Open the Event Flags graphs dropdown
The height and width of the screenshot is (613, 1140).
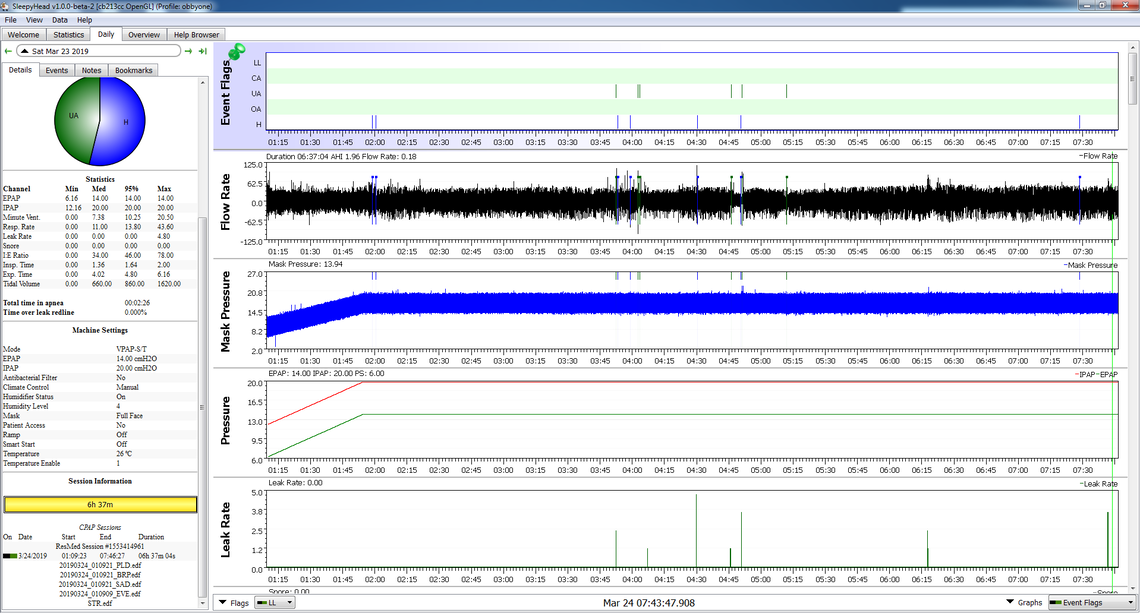pos(1091,603)
